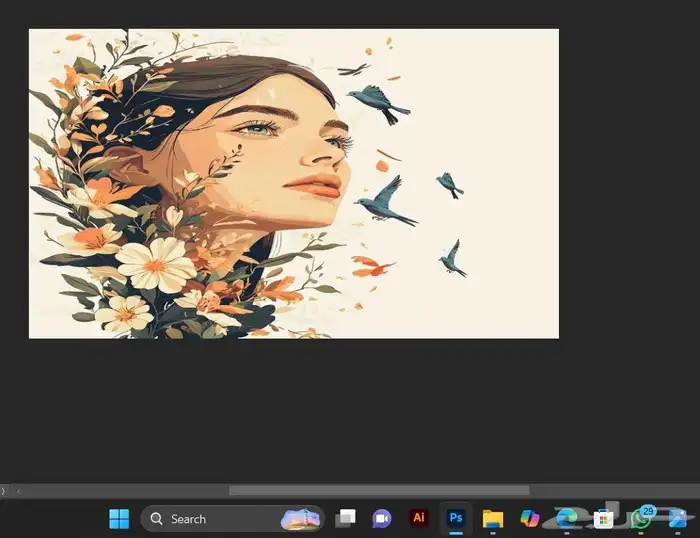Open the Microsoft Store icon
700x538 pixels.
[603, 518]
